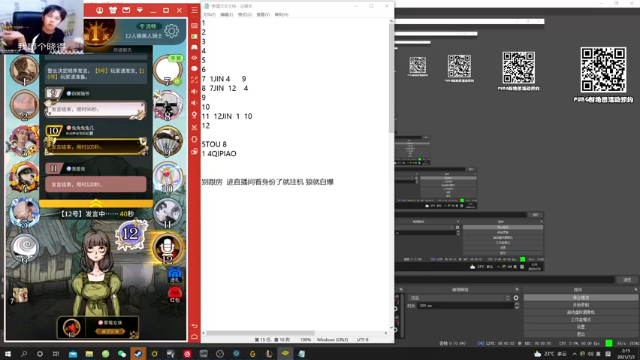Show hidden system tray icons chevron
Viewport: 640px width, 360px height.
click(575, 354)
